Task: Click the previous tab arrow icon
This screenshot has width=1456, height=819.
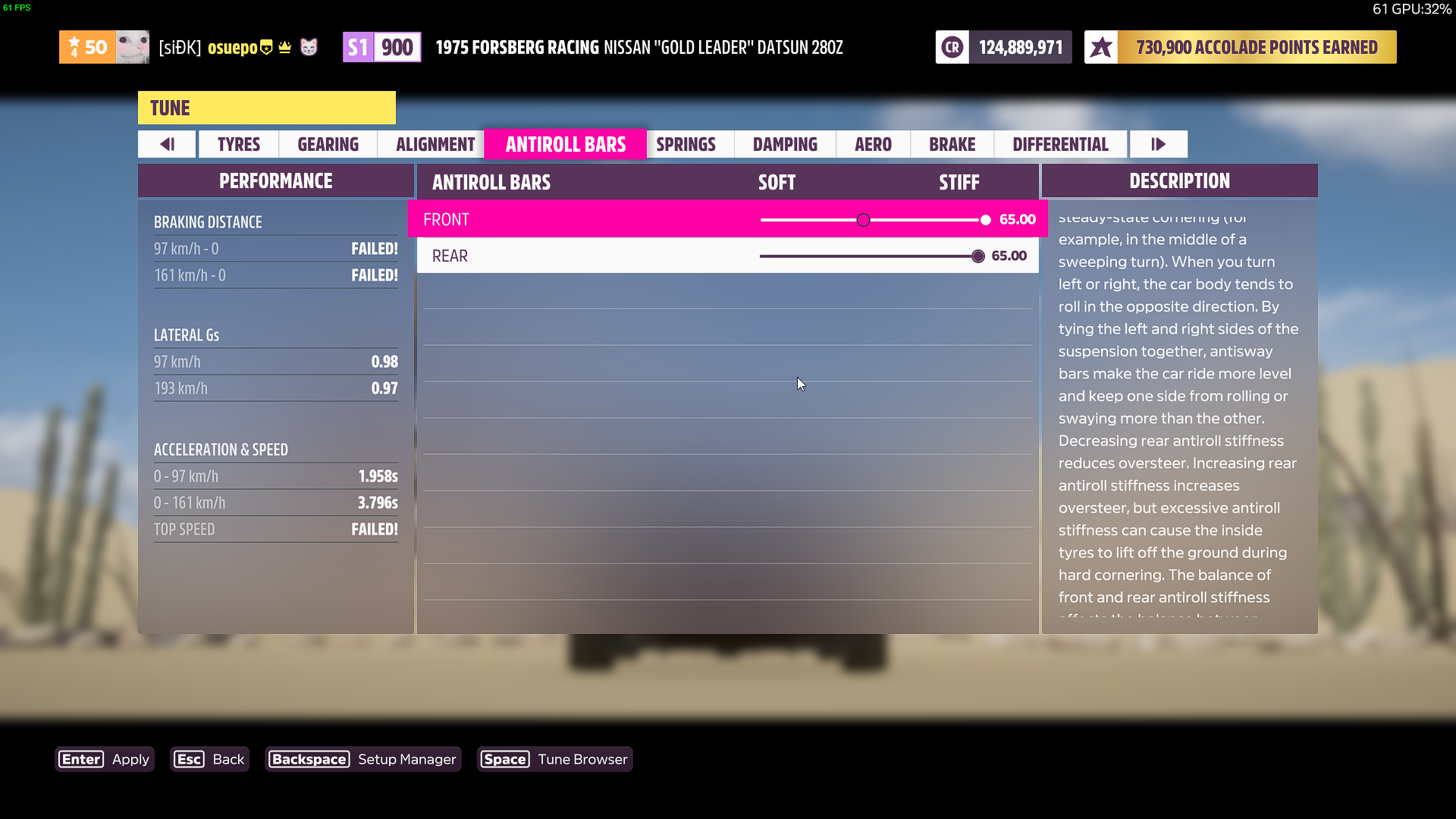Action: 167,144
